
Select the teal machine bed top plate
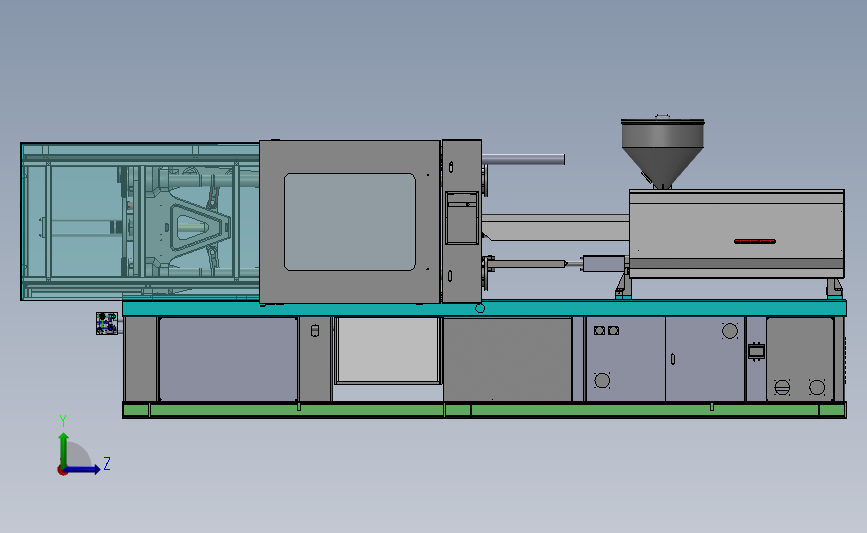(484, 309)
